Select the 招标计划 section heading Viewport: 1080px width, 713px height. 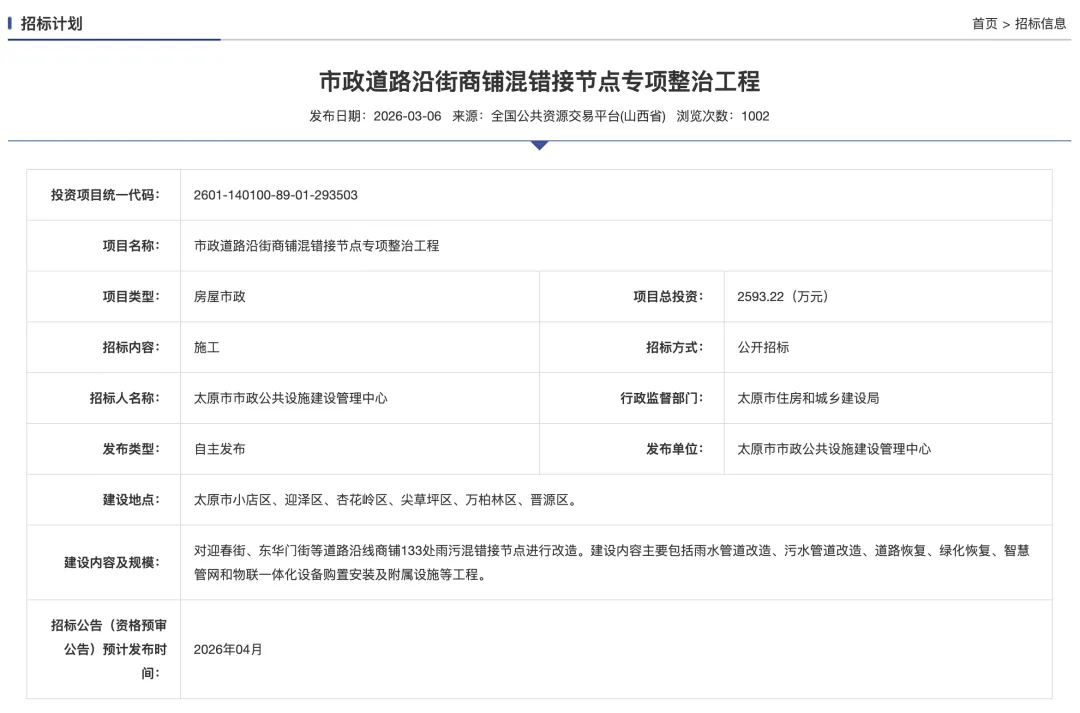[x=52, y=24]
